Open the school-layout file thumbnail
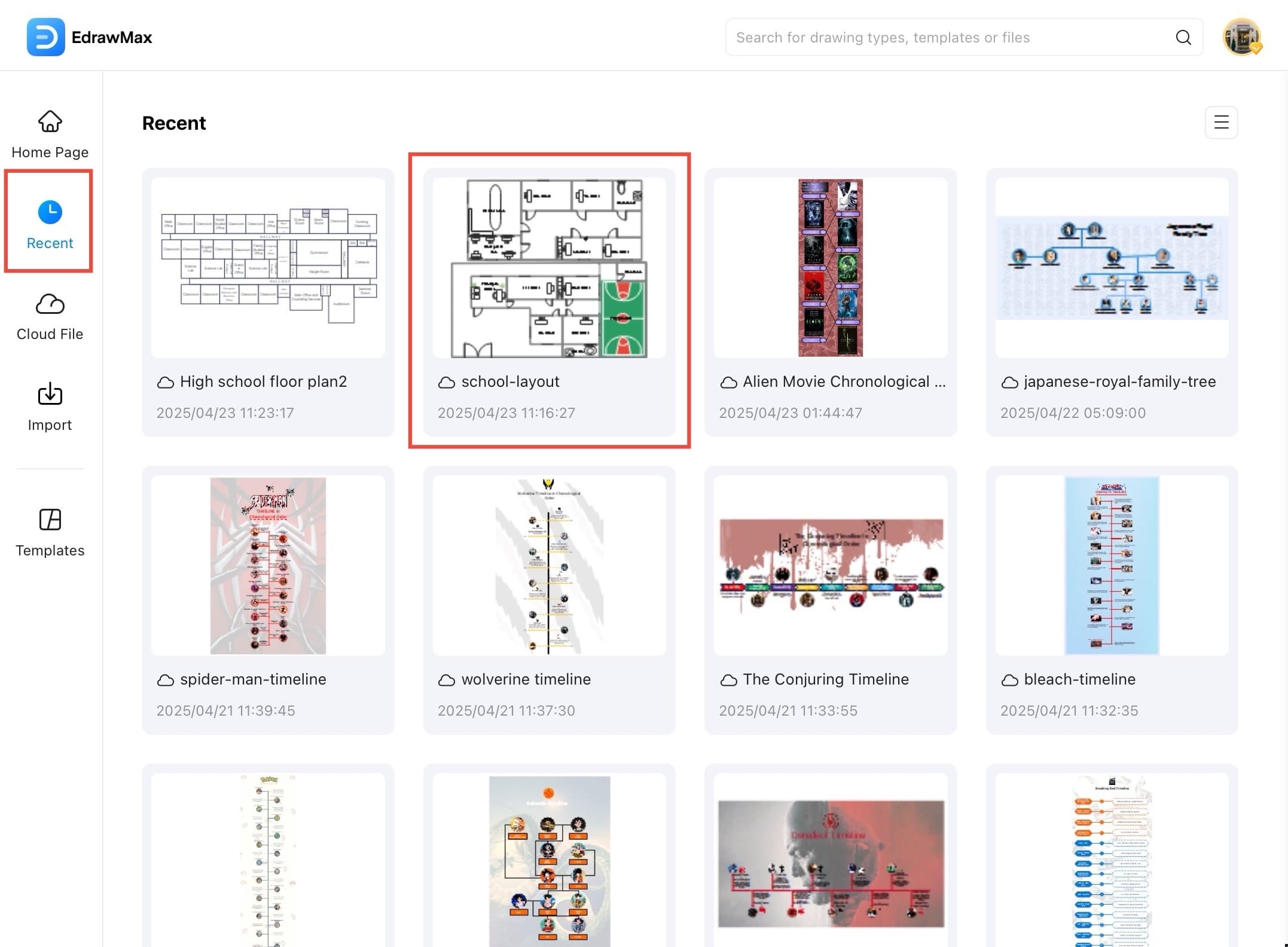The height and width of the screenshot is (947, 1288). [549, 268]
